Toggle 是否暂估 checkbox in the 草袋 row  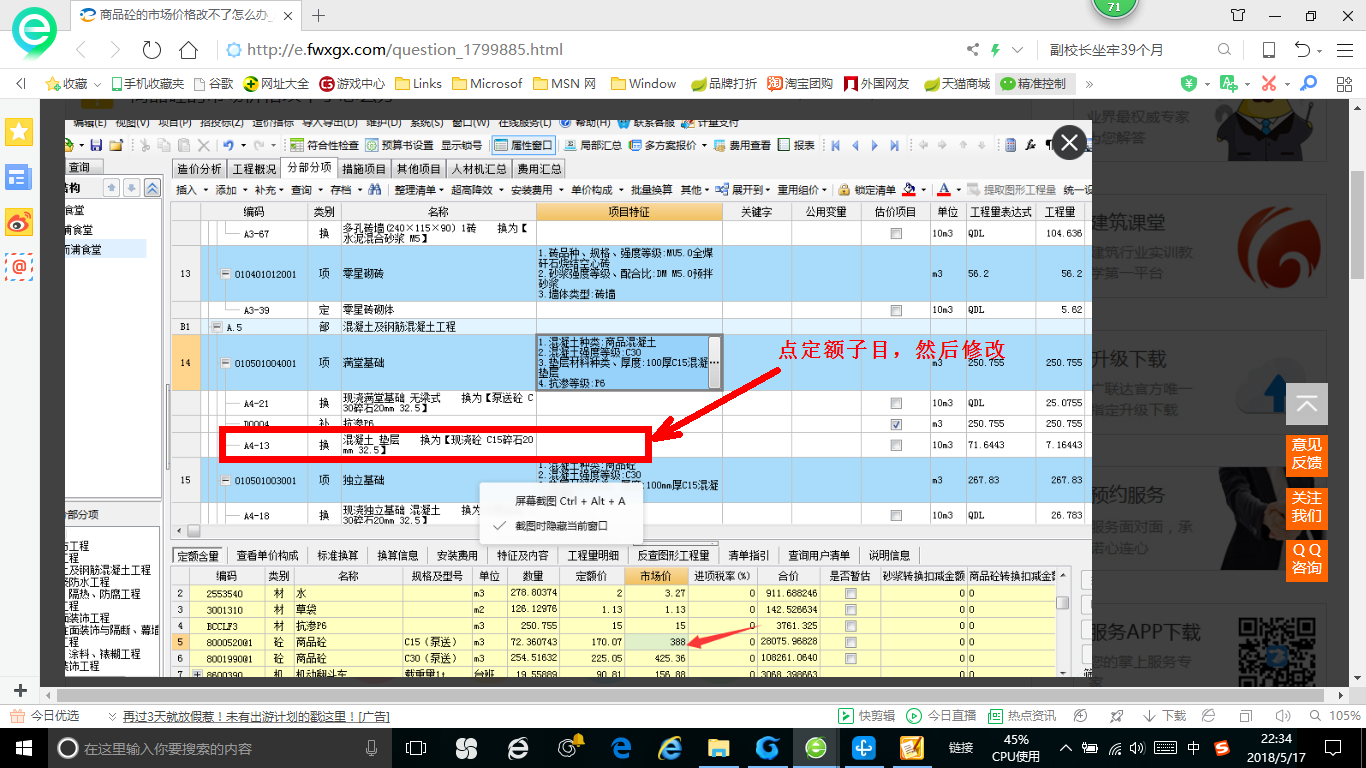coord(851,609)
